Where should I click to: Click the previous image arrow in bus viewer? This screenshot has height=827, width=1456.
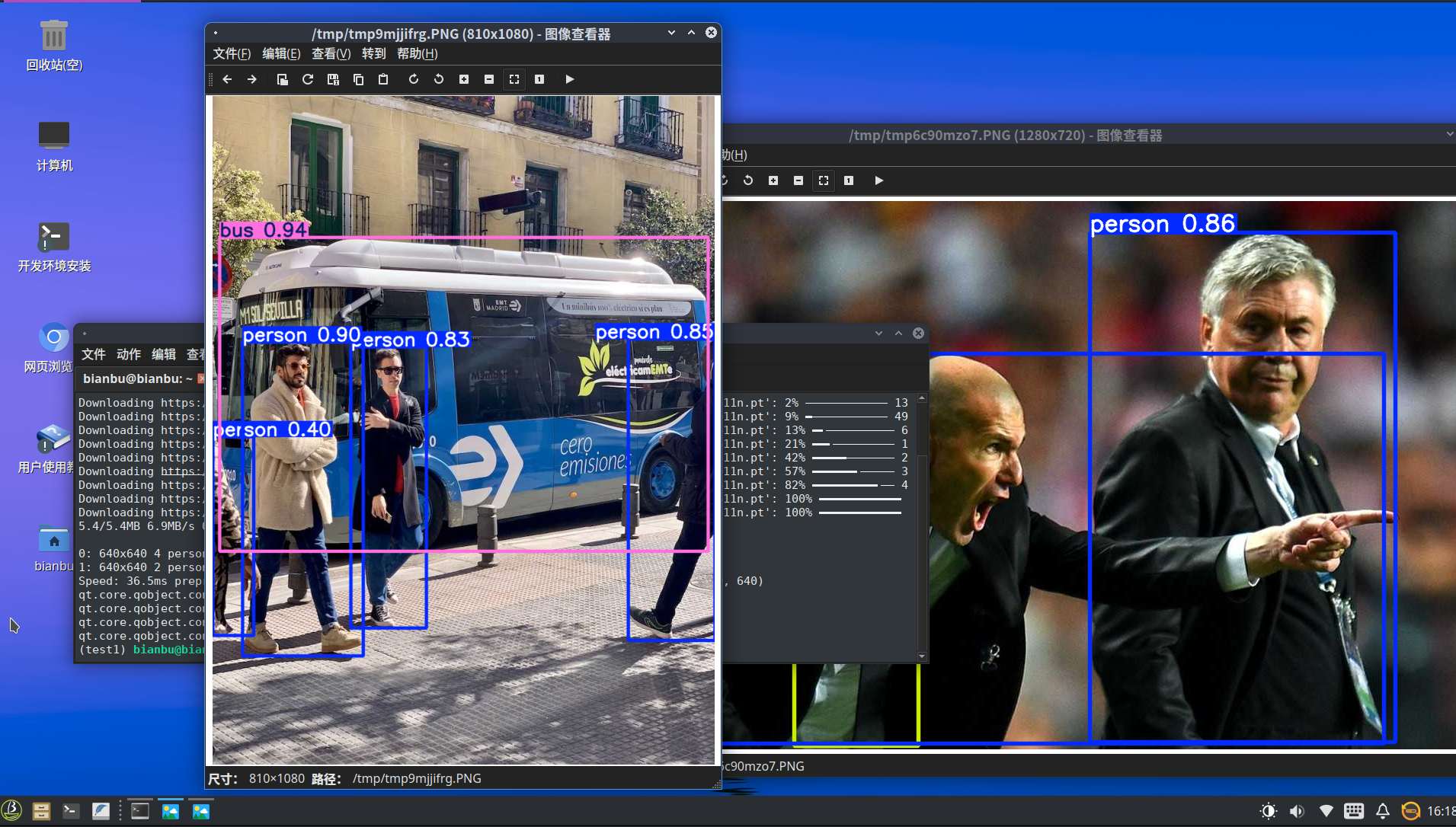[x=227, y=79]
